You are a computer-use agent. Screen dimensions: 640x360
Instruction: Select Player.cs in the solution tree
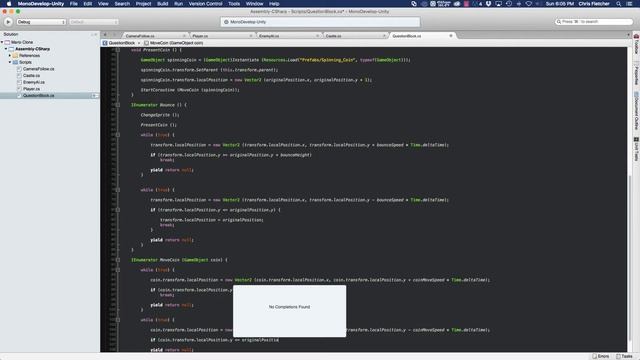(31, 89)
